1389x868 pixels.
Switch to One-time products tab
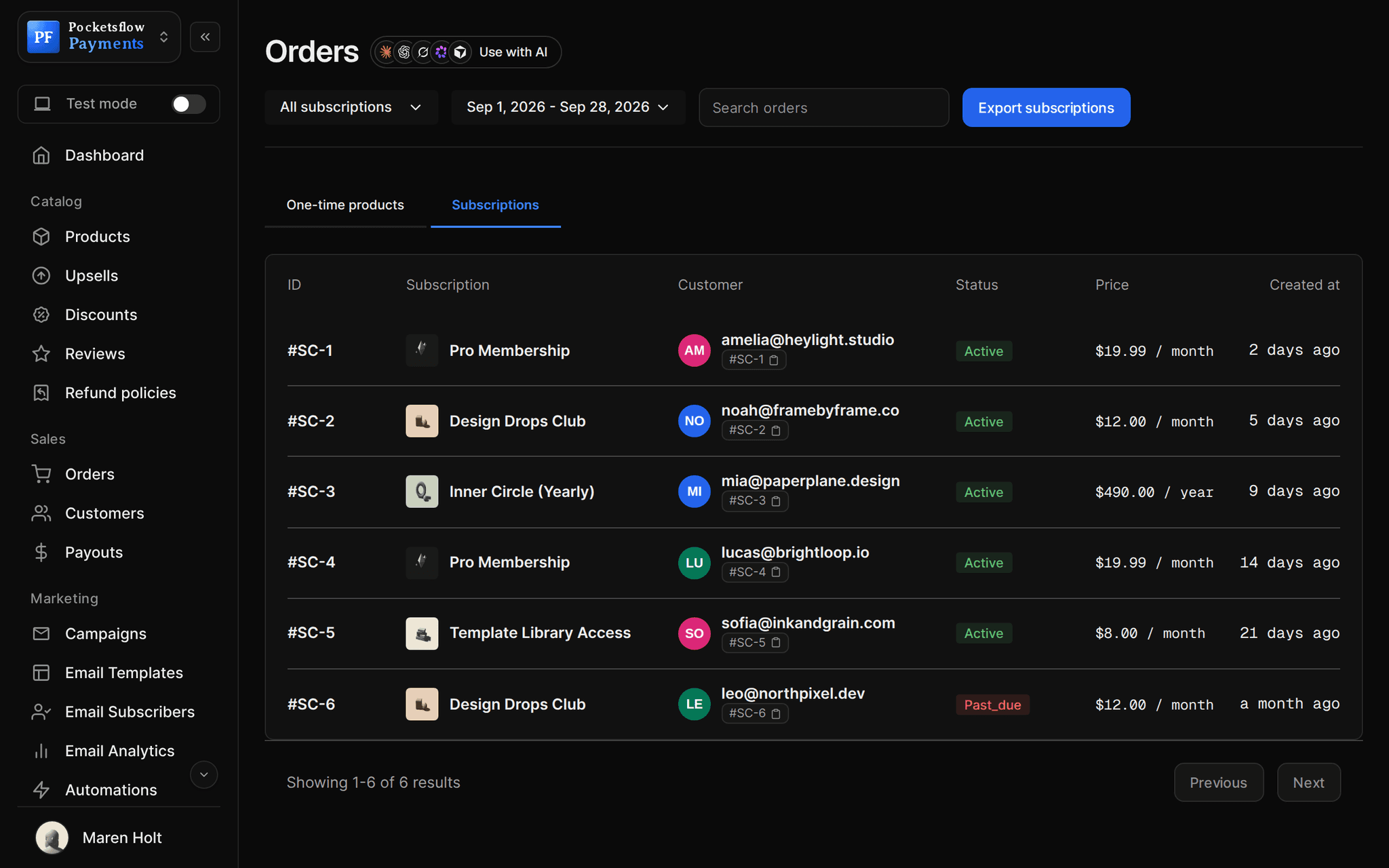tap(345, 205)
